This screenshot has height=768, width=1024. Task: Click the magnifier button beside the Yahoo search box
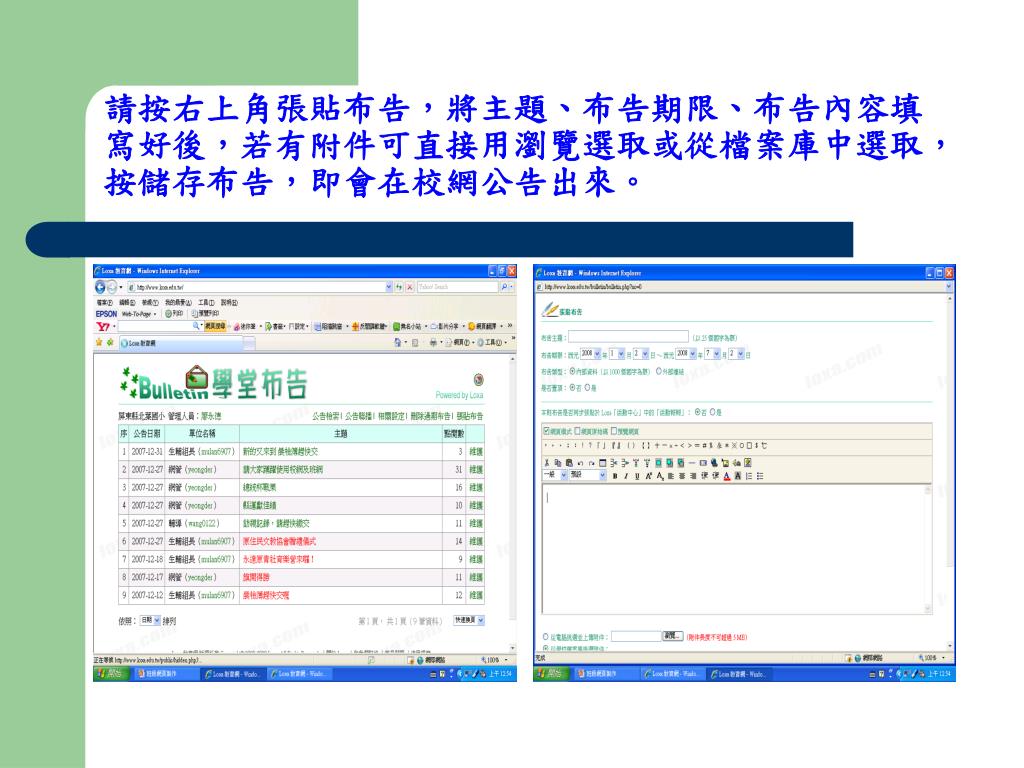(x=504, y=287)
